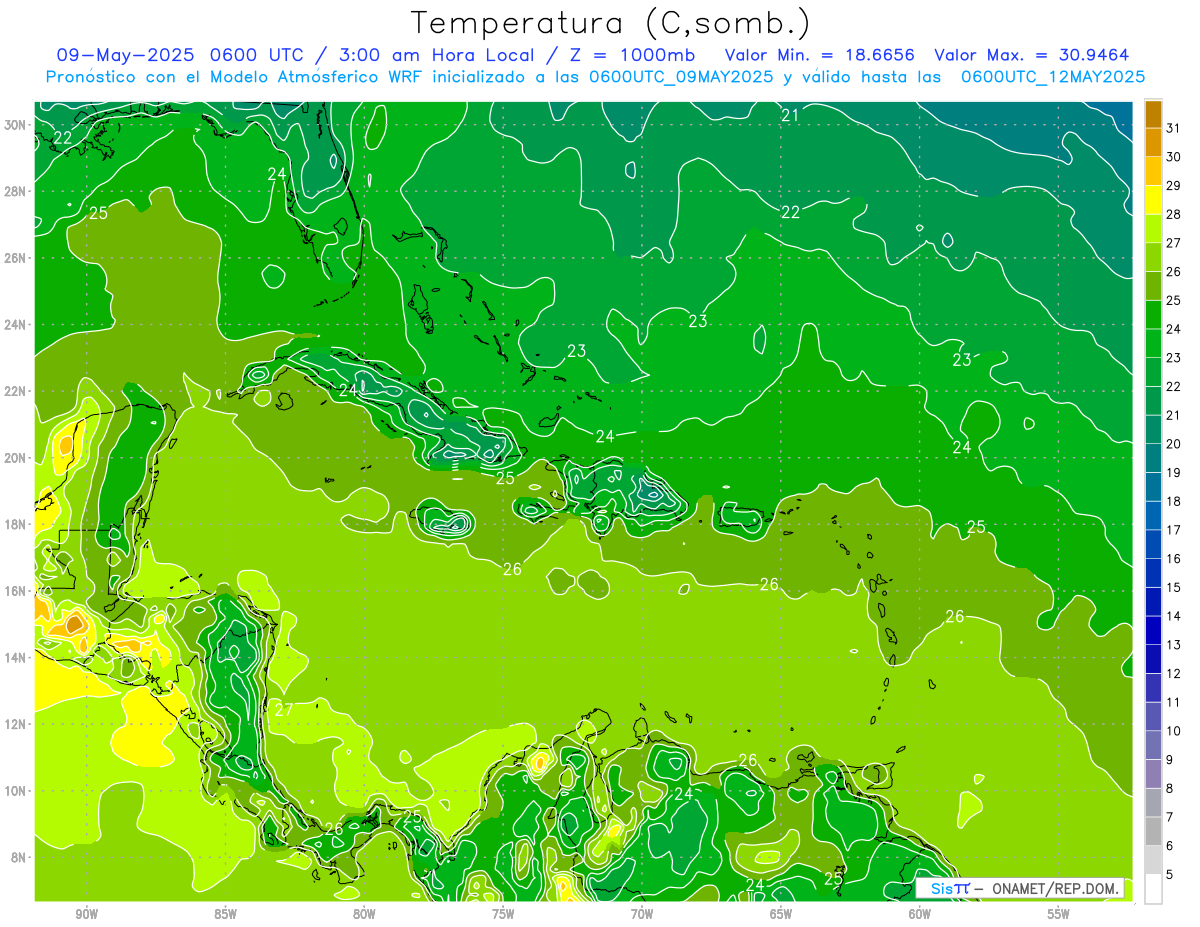
Task: Click the white swatch at the legend bottom
Action: click(1153, 889)
